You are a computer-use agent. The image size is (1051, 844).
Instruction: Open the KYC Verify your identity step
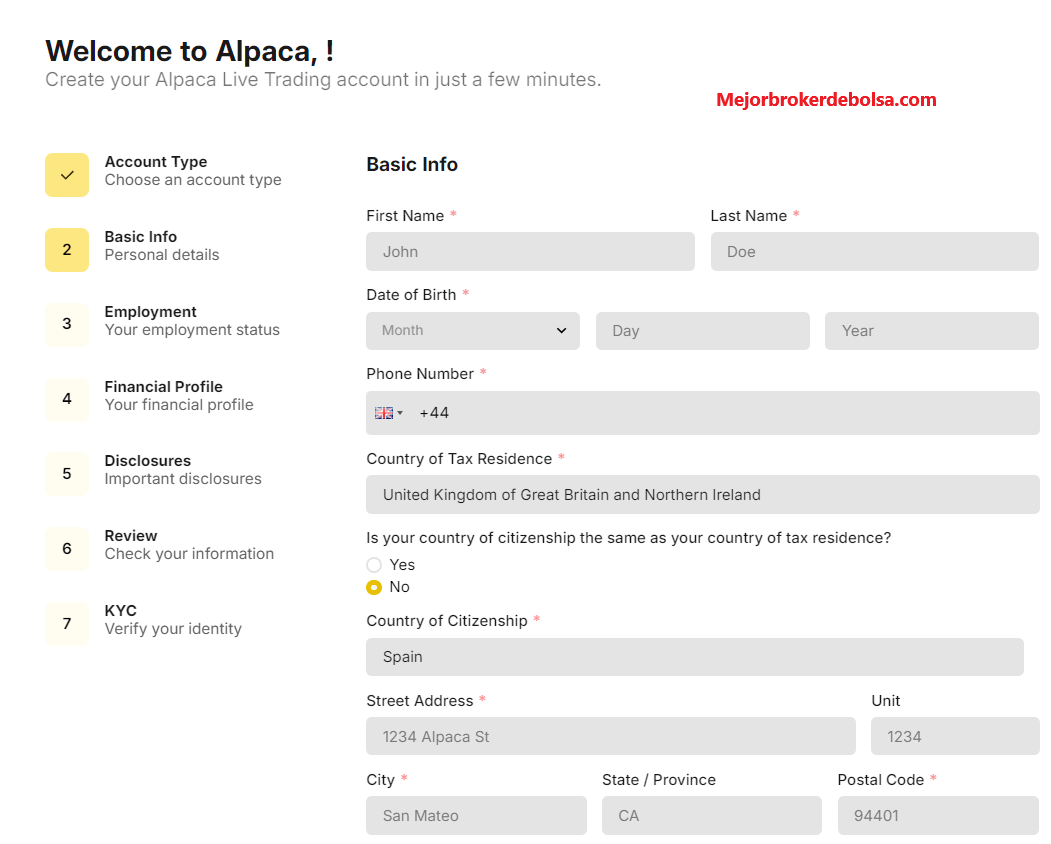pos(173,620)
